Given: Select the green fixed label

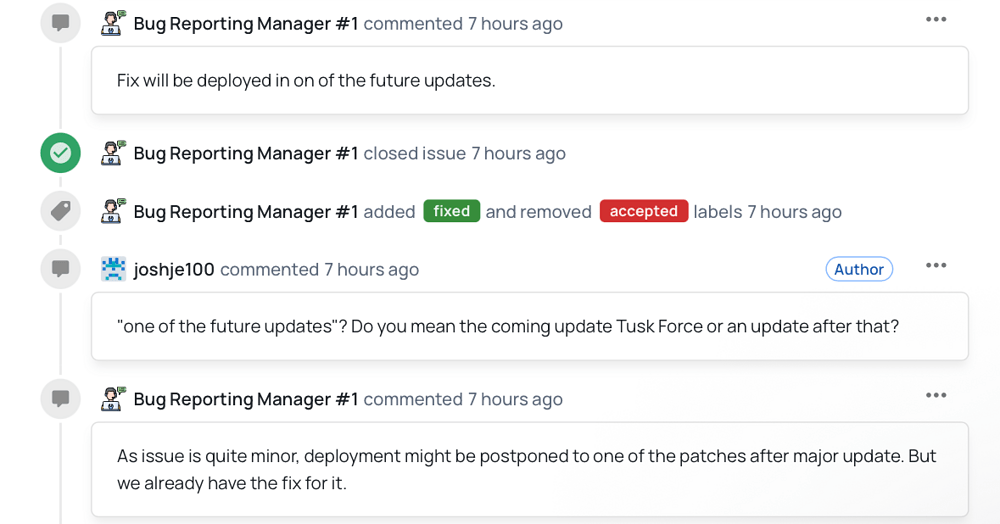Looking at the screenshot, I should pos(452,211).
